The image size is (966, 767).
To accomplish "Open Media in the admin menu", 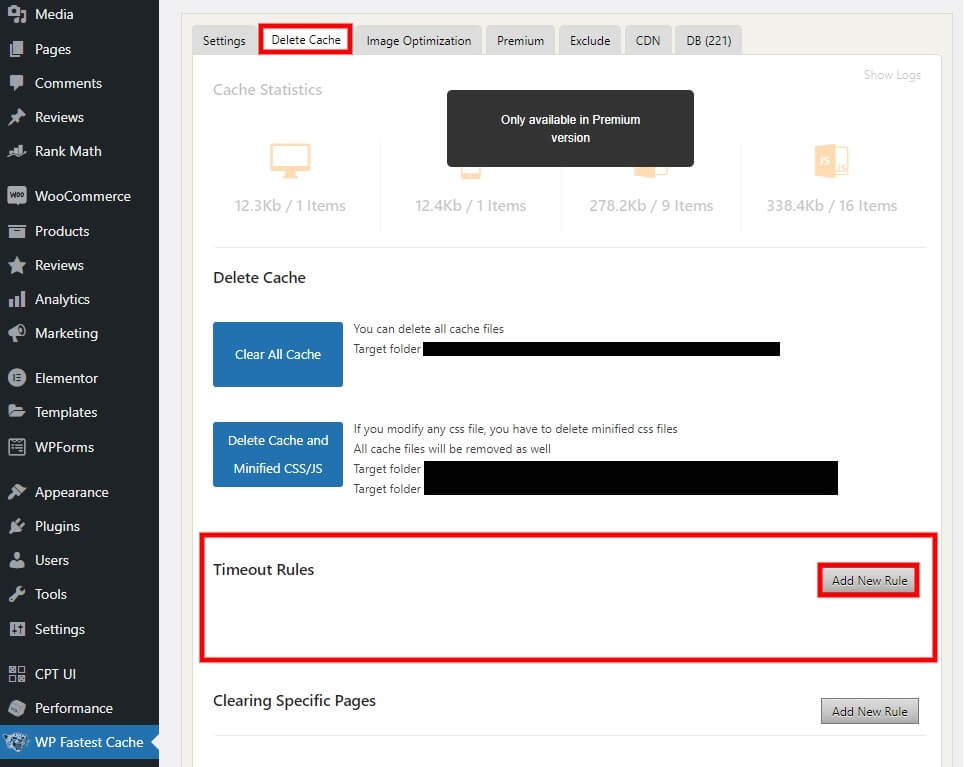I will pyautogui.click(x=54, y=14).
